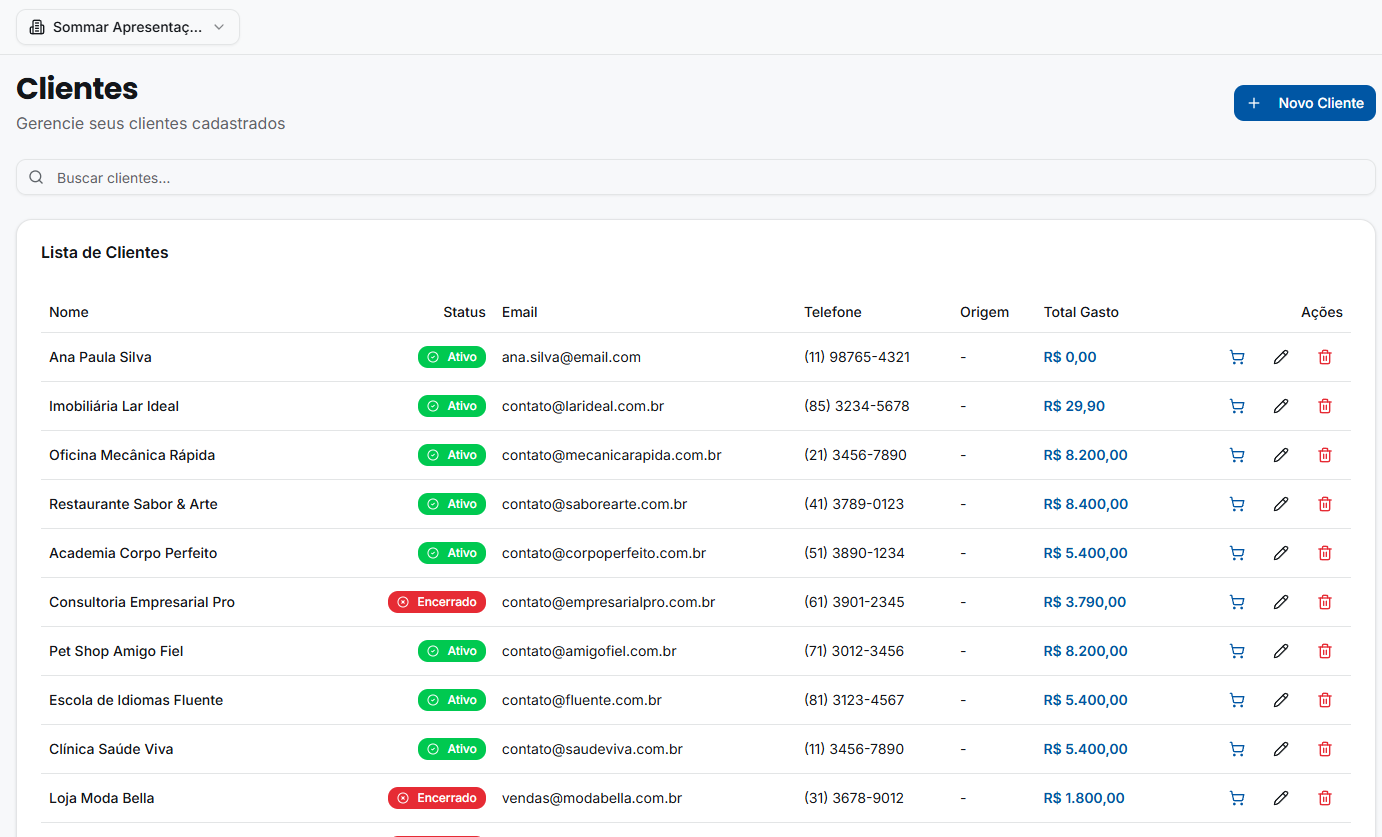Click the Encerrado badge on Consultoria Empresarial Pro
The image size is (1382, 837).
coord(437,602)
